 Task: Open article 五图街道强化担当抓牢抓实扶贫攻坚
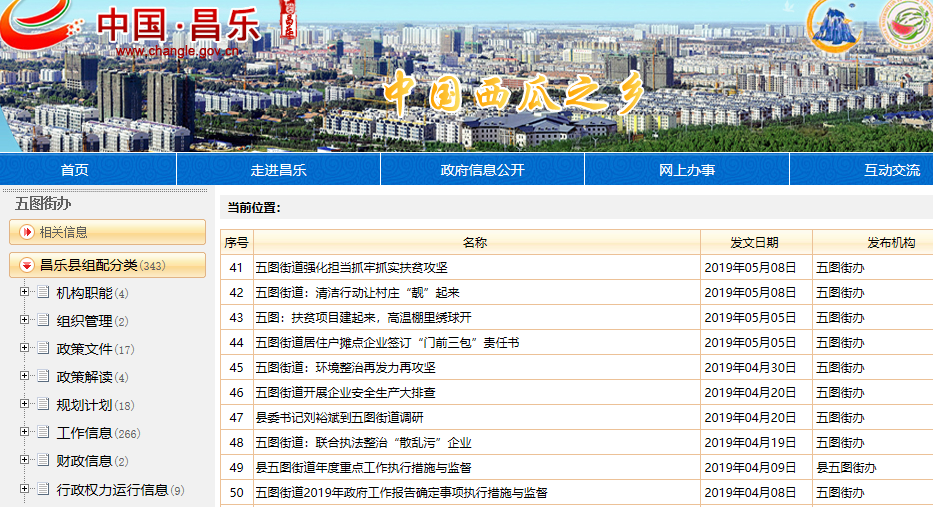[x=351, y=268]
